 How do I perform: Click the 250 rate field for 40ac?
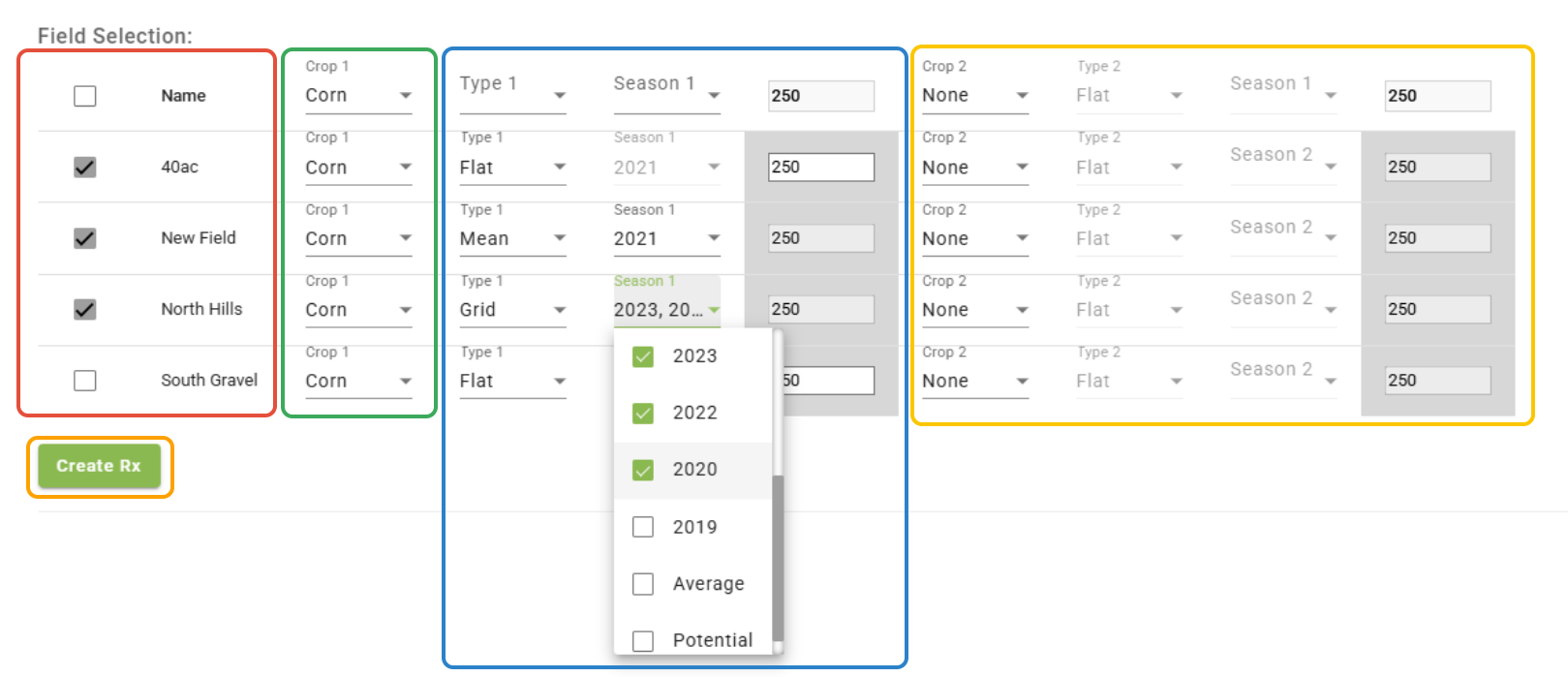820,168
